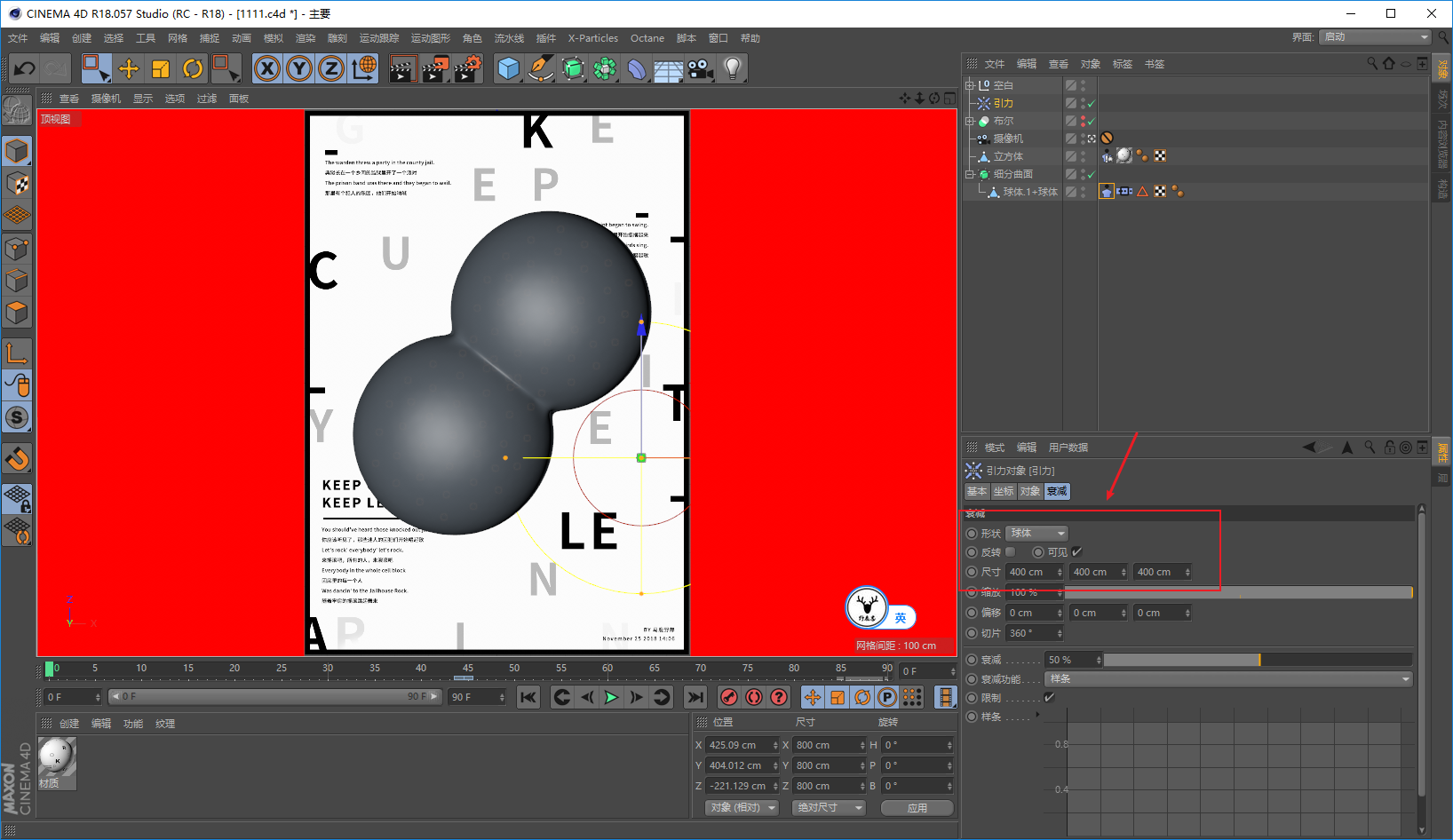Adjust the 衰减 50% slider
Viewport: 1453px width, 840px height.
point(1258,660)
